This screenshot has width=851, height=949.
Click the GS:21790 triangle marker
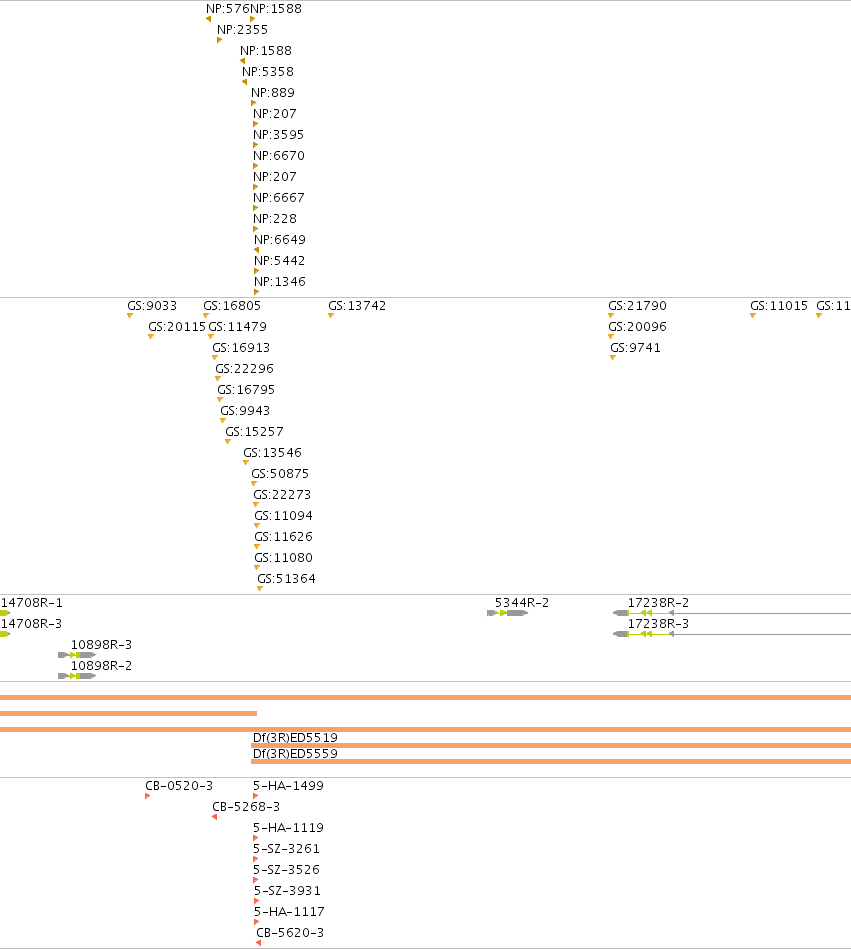point(611,315)
